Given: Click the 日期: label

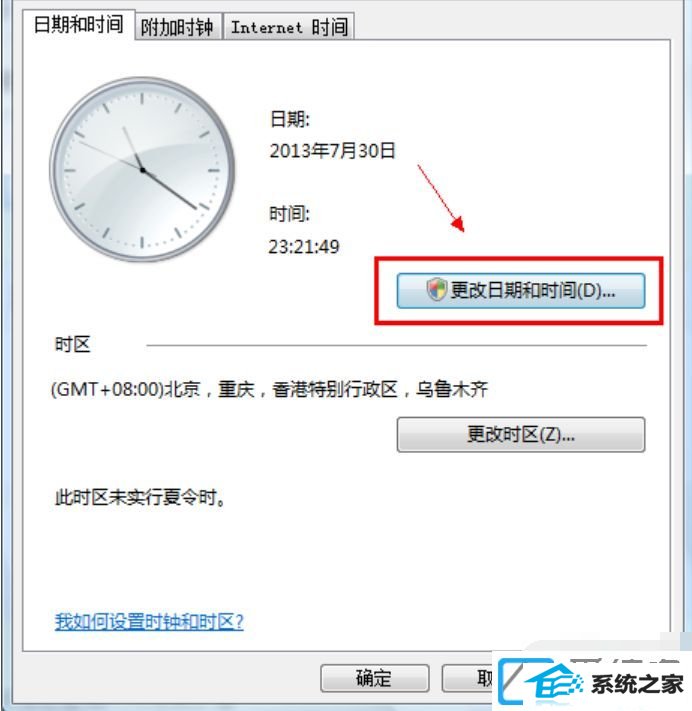Looking at the screenshot, I should pyautogui.click(x=289, y=119).
